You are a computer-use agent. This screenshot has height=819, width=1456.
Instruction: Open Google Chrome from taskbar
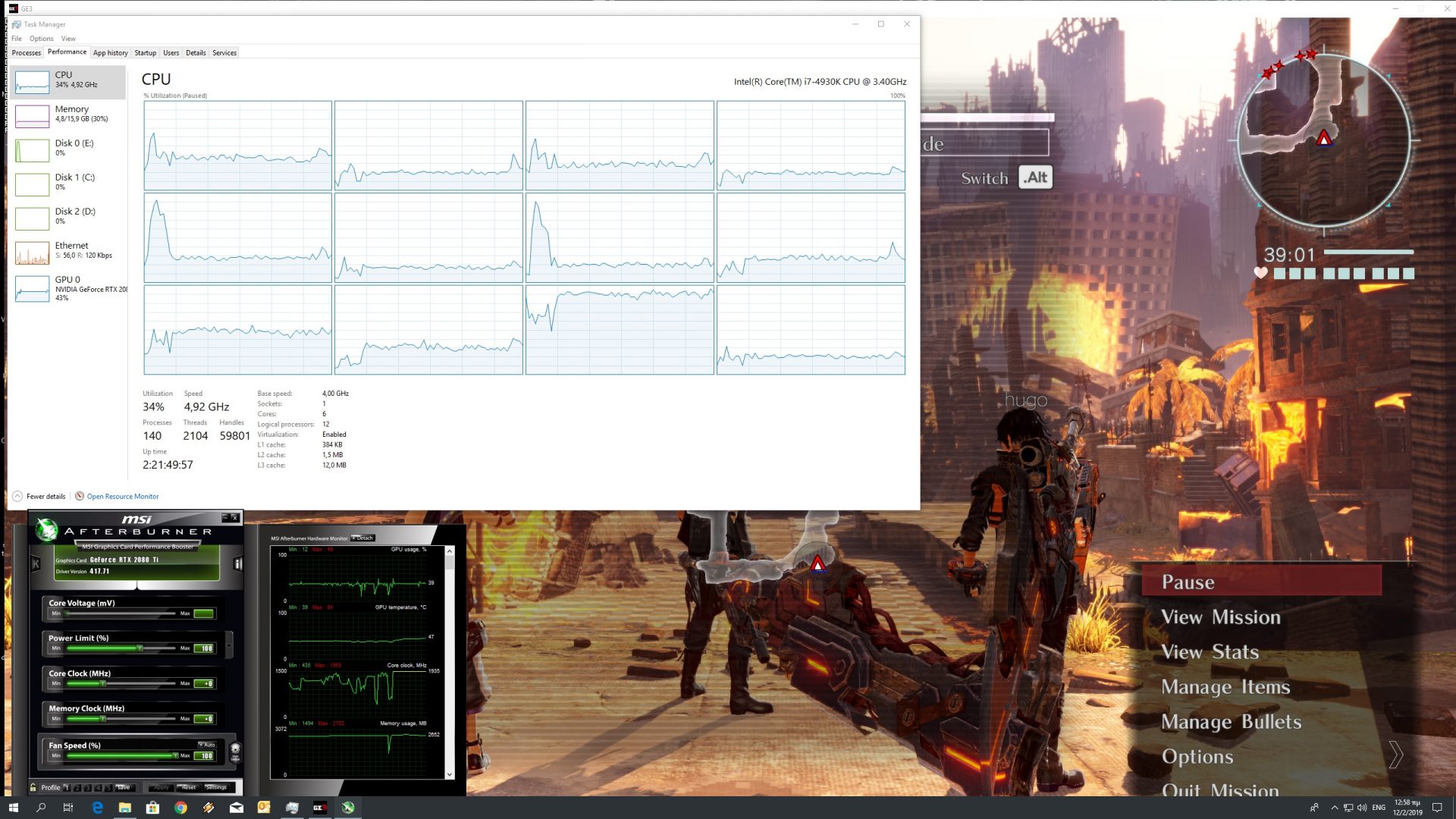click(180, 808)
